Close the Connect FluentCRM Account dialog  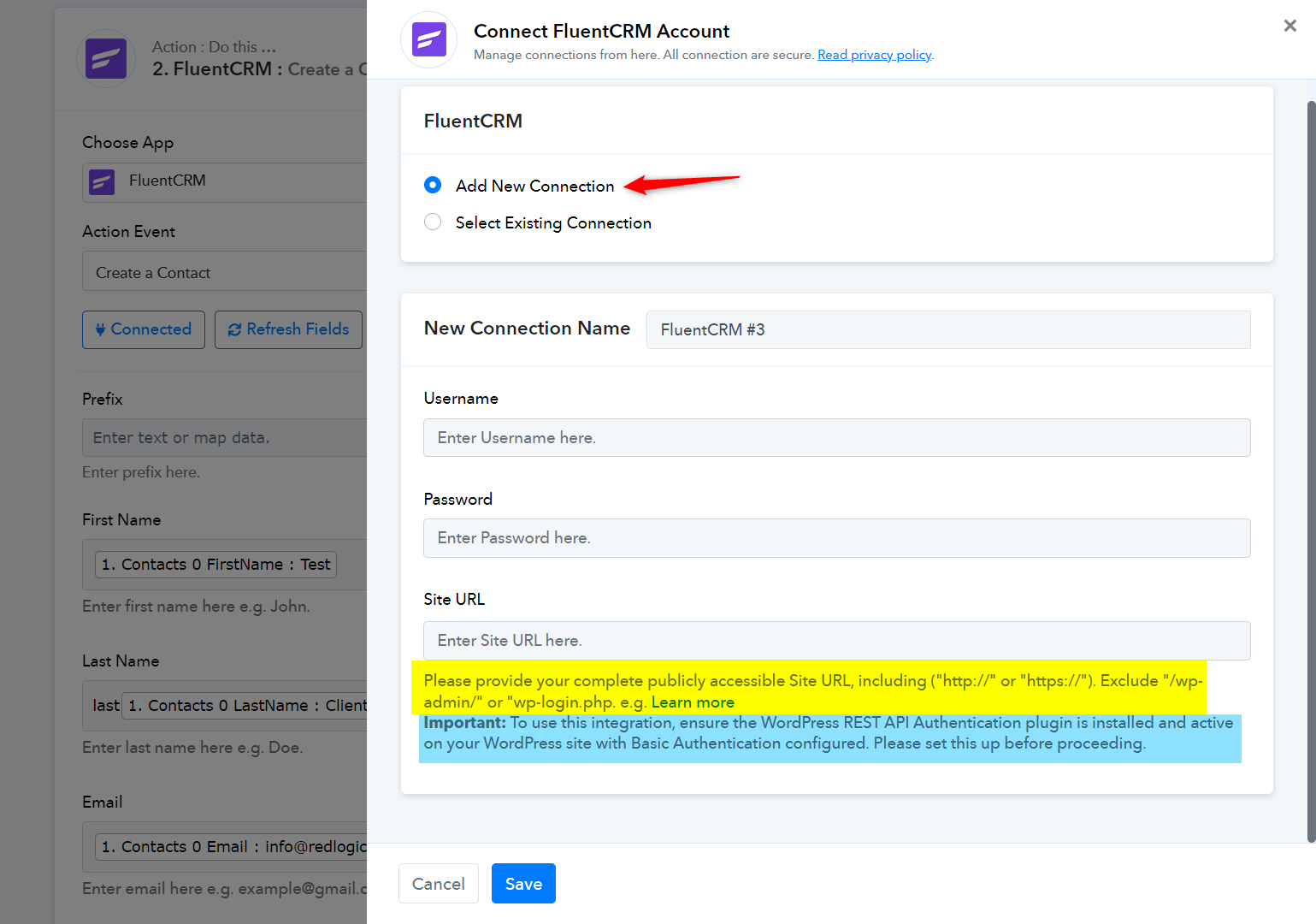pos(1289,26)
